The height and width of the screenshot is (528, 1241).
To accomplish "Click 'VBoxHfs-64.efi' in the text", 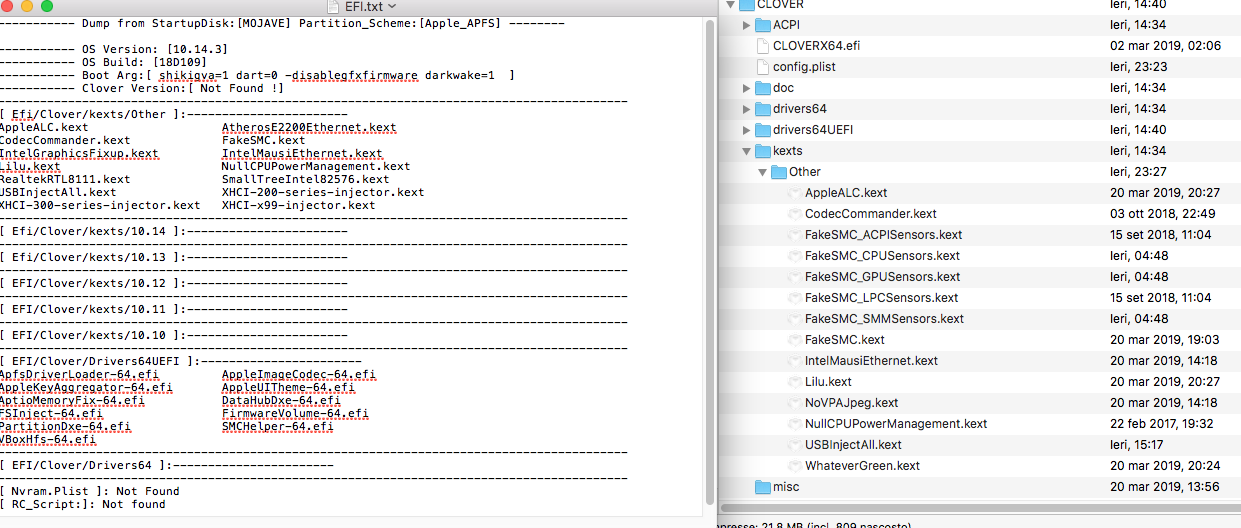I will 48,439.
